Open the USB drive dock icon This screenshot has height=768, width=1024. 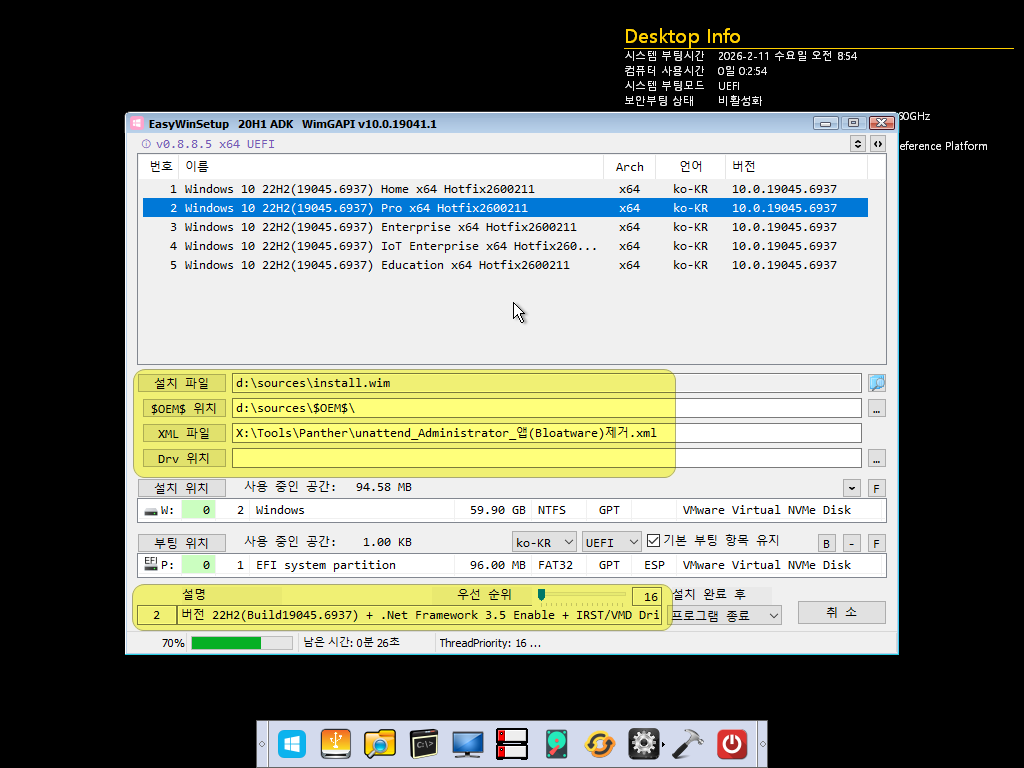pyautogui.click(x=336, y=744)
